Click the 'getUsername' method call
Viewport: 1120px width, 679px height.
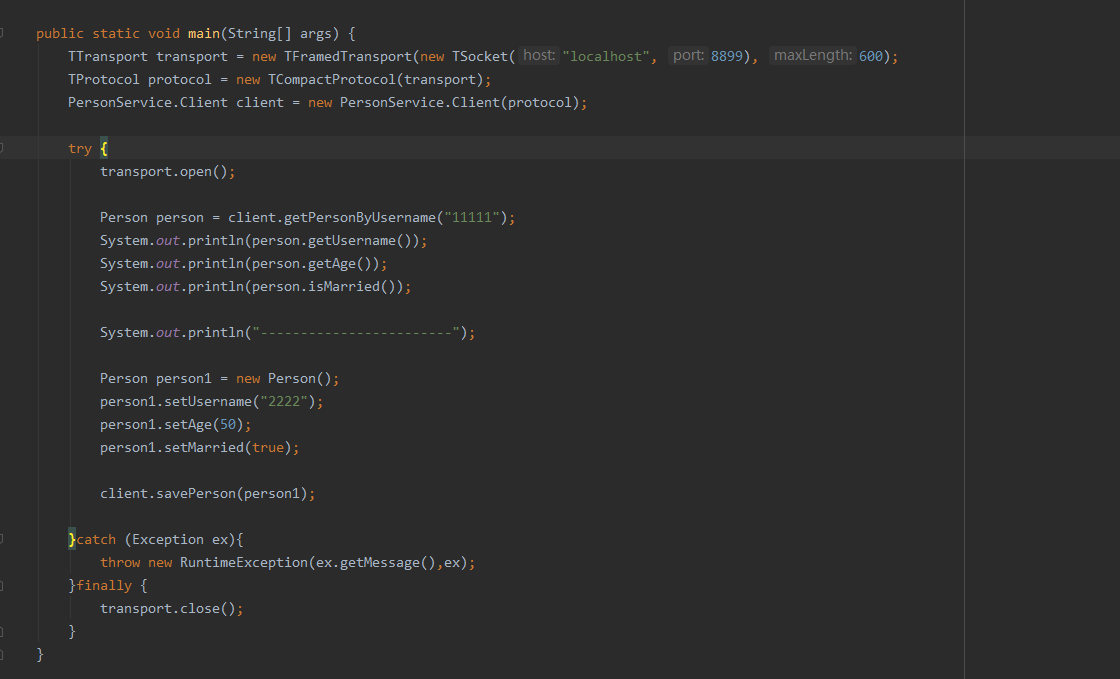[x=352, y=241]
